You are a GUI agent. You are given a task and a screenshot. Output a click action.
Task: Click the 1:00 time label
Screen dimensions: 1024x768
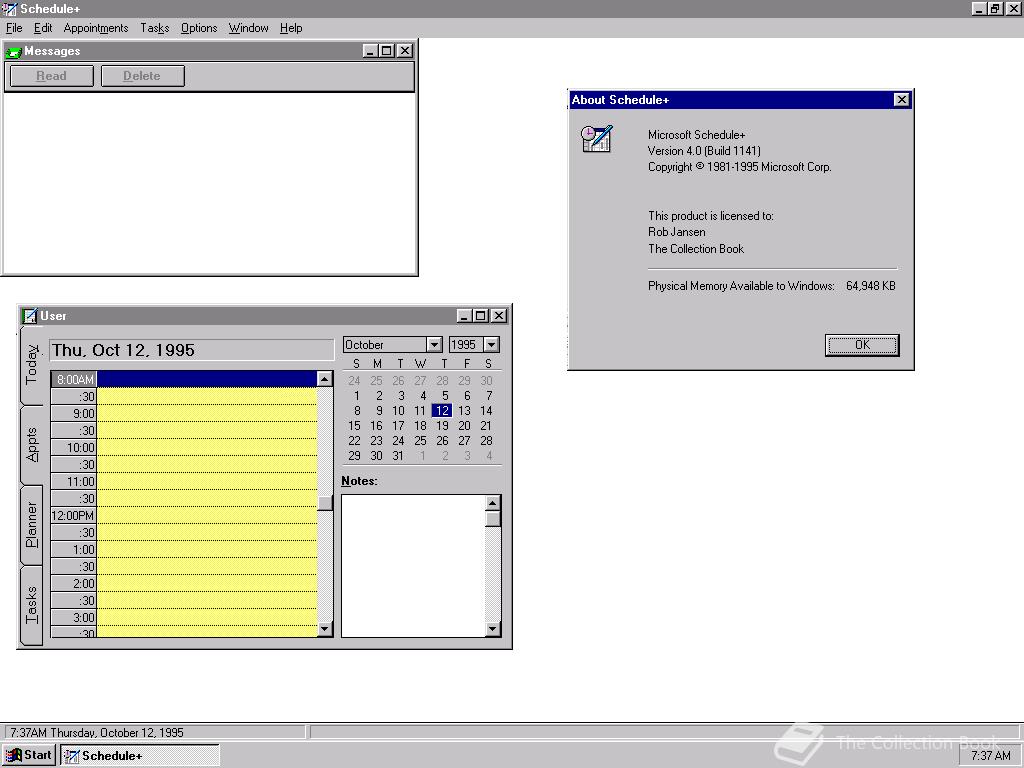coord(74,549)
